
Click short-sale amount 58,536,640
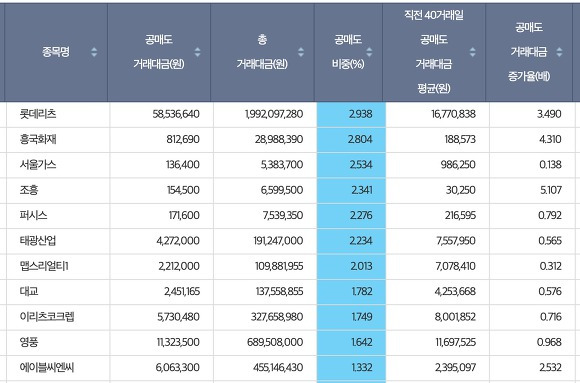pyautogui.click(x=176, y=114)
